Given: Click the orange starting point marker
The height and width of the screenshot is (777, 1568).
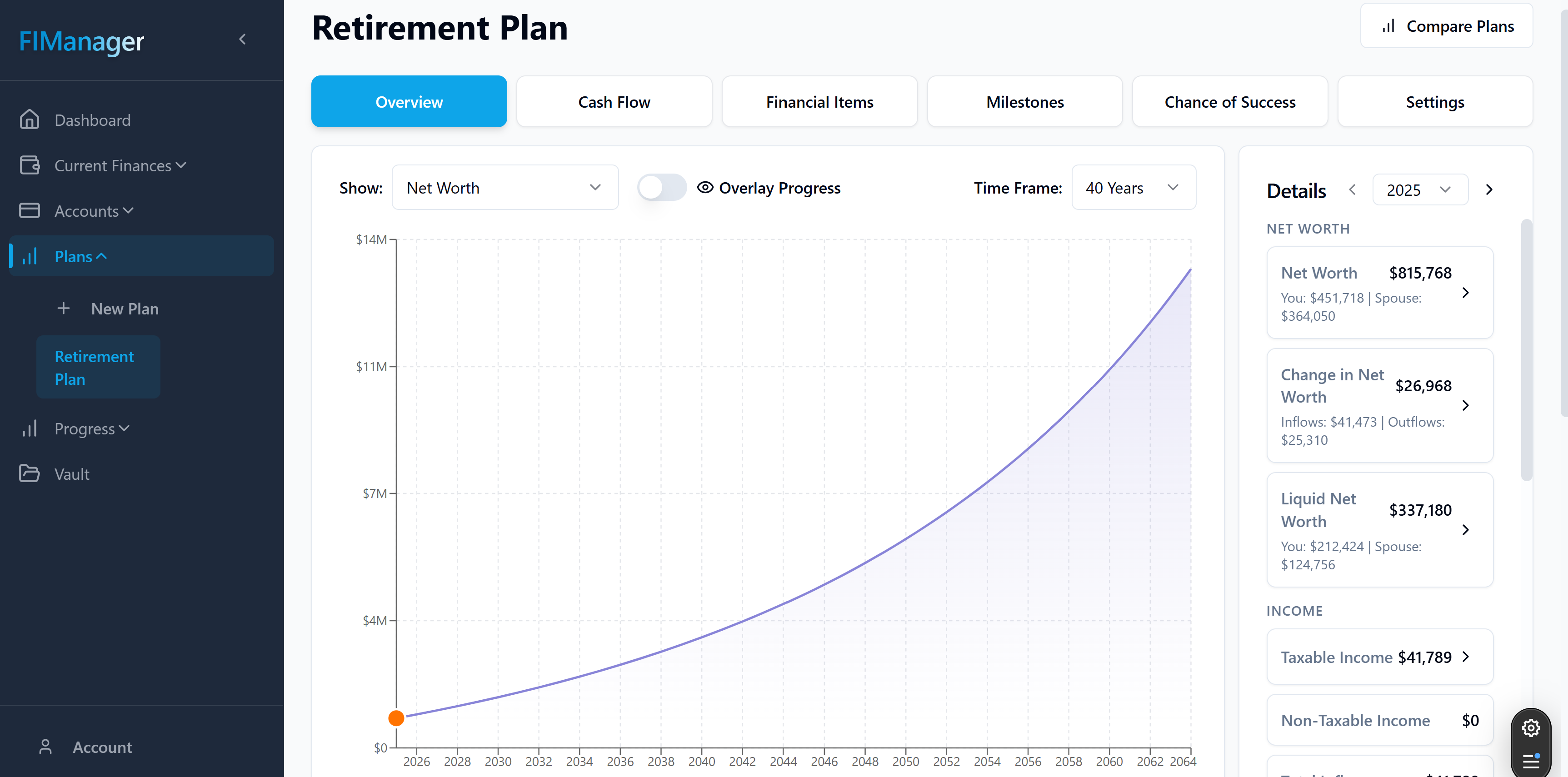Looking at the screenshot, I should (396, 718).
